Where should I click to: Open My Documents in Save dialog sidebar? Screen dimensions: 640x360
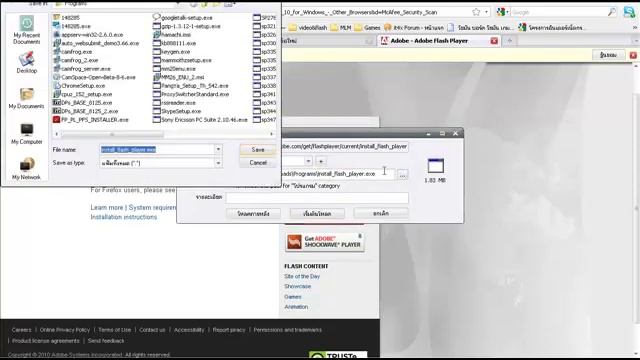(x=27, y=98)
